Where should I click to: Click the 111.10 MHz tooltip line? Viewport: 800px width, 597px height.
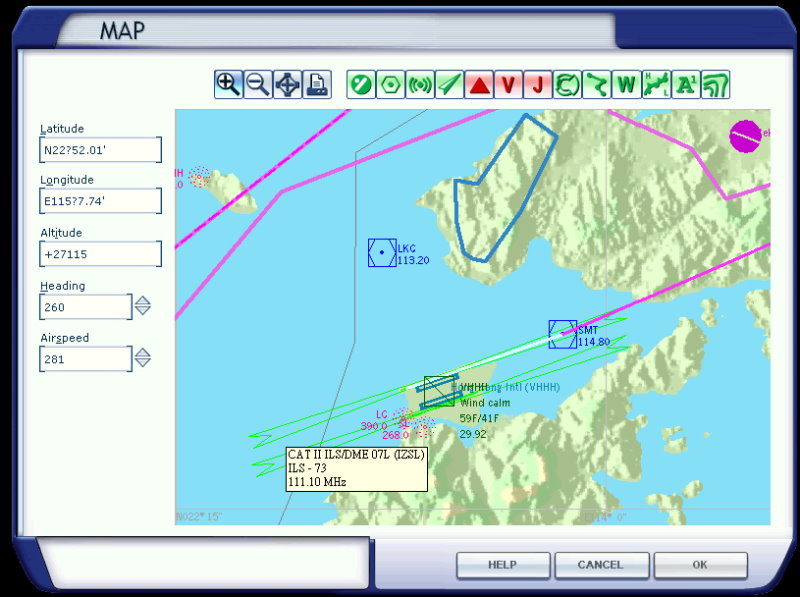pyautogui.click(x=317, y=482)
